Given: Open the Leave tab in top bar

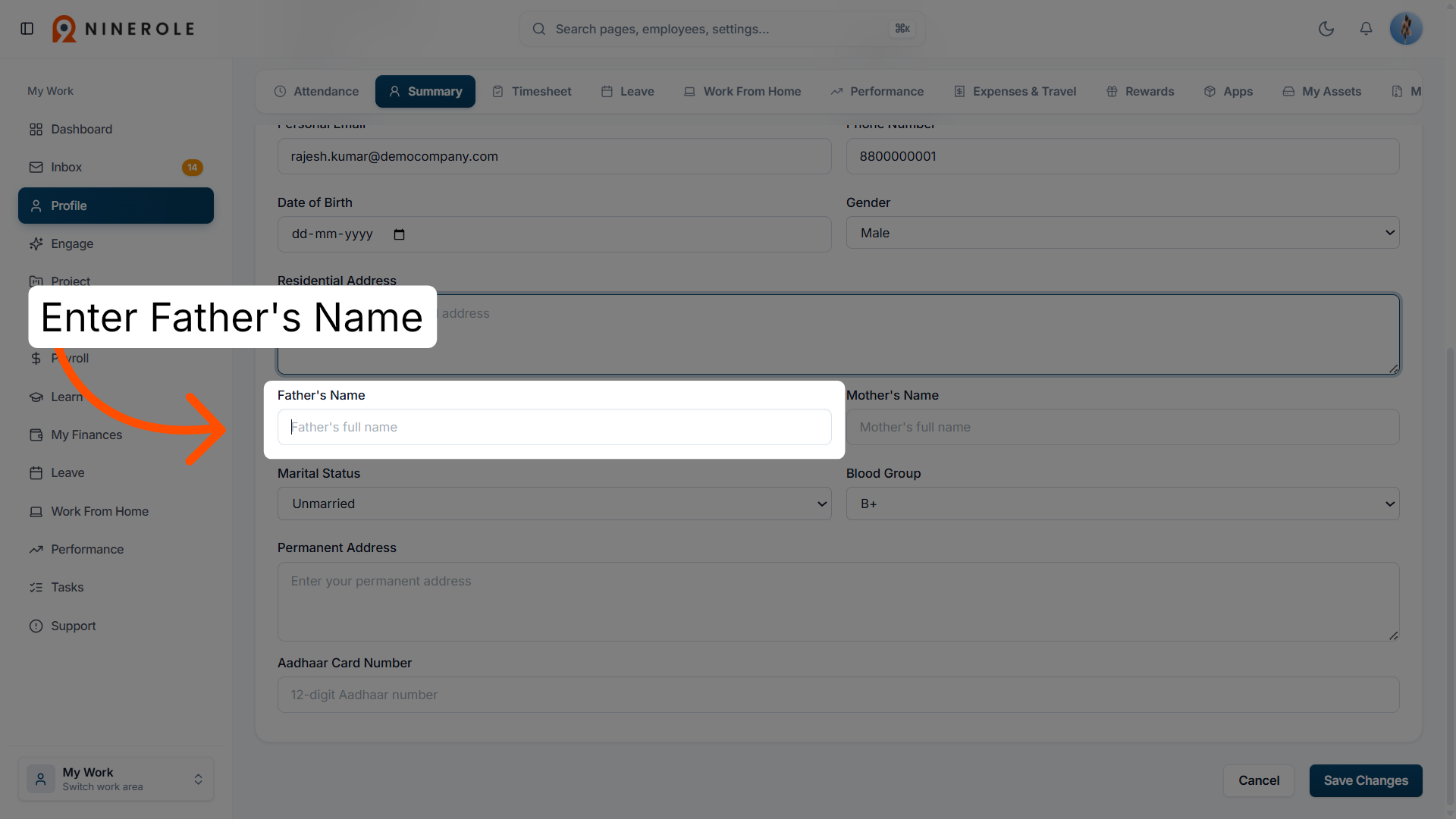Looking at the screenshot, I should click(627, 91).
